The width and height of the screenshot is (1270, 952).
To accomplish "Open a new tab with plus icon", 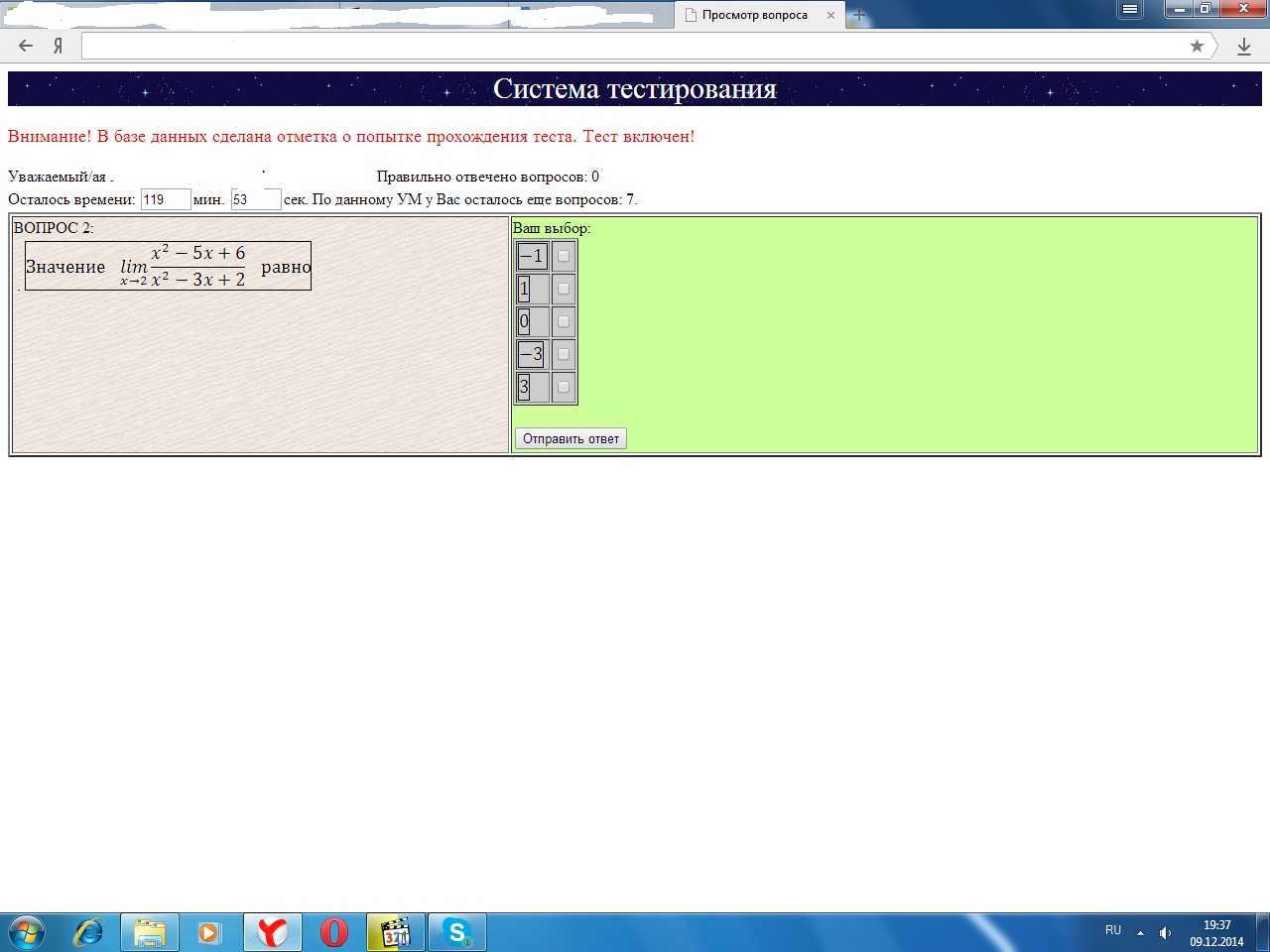I will click(859, 15).
